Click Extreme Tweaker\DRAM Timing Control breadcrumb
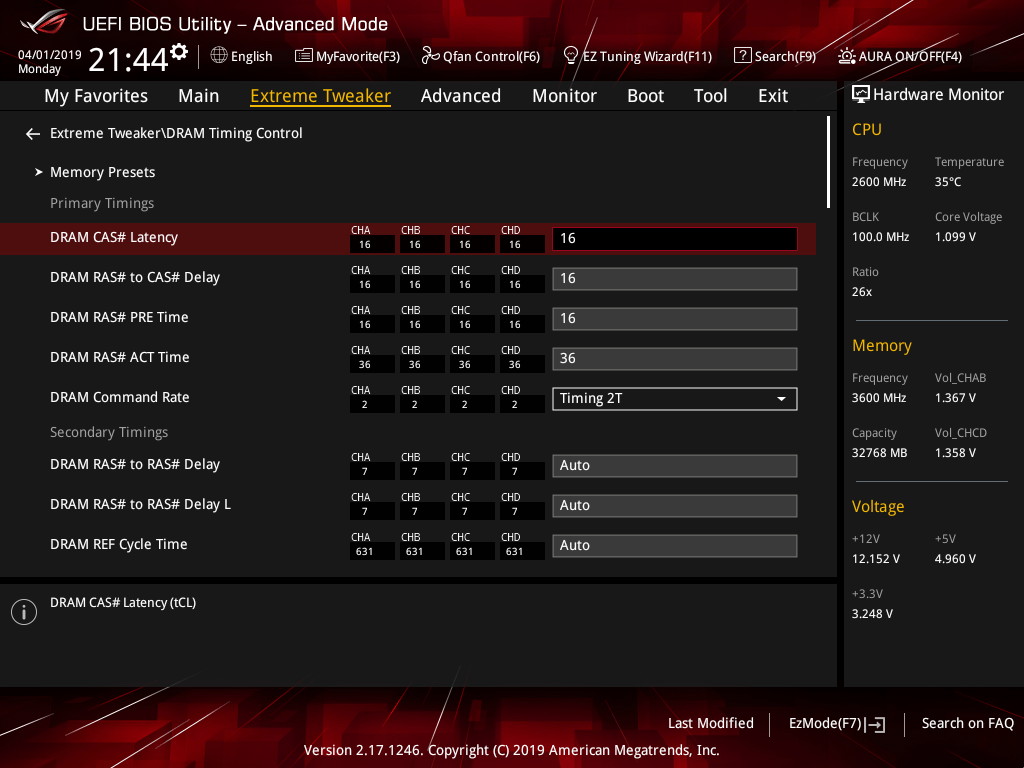The image size is (1024, 768). pos(176,133)
